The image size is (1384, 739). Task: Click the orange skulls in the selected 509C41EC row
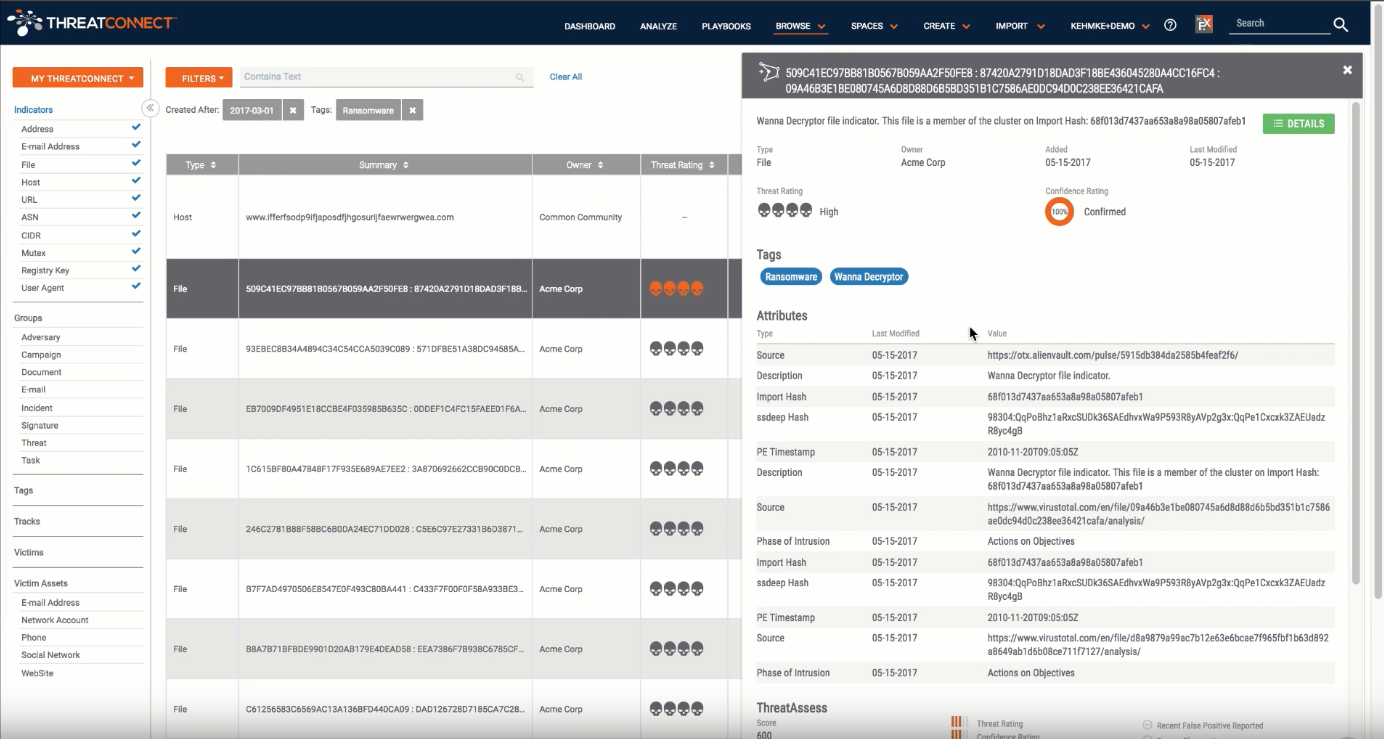[677, 289]
